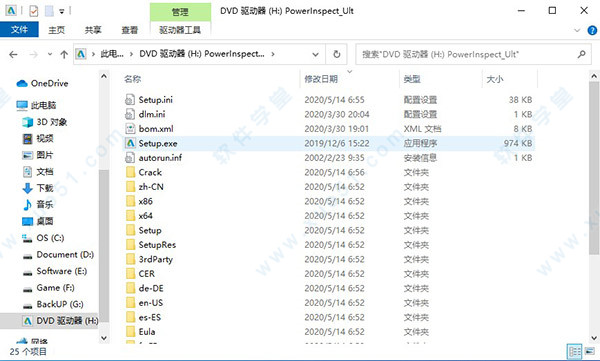Click the navigation pane scrollbar down arrow

[104, 338]
